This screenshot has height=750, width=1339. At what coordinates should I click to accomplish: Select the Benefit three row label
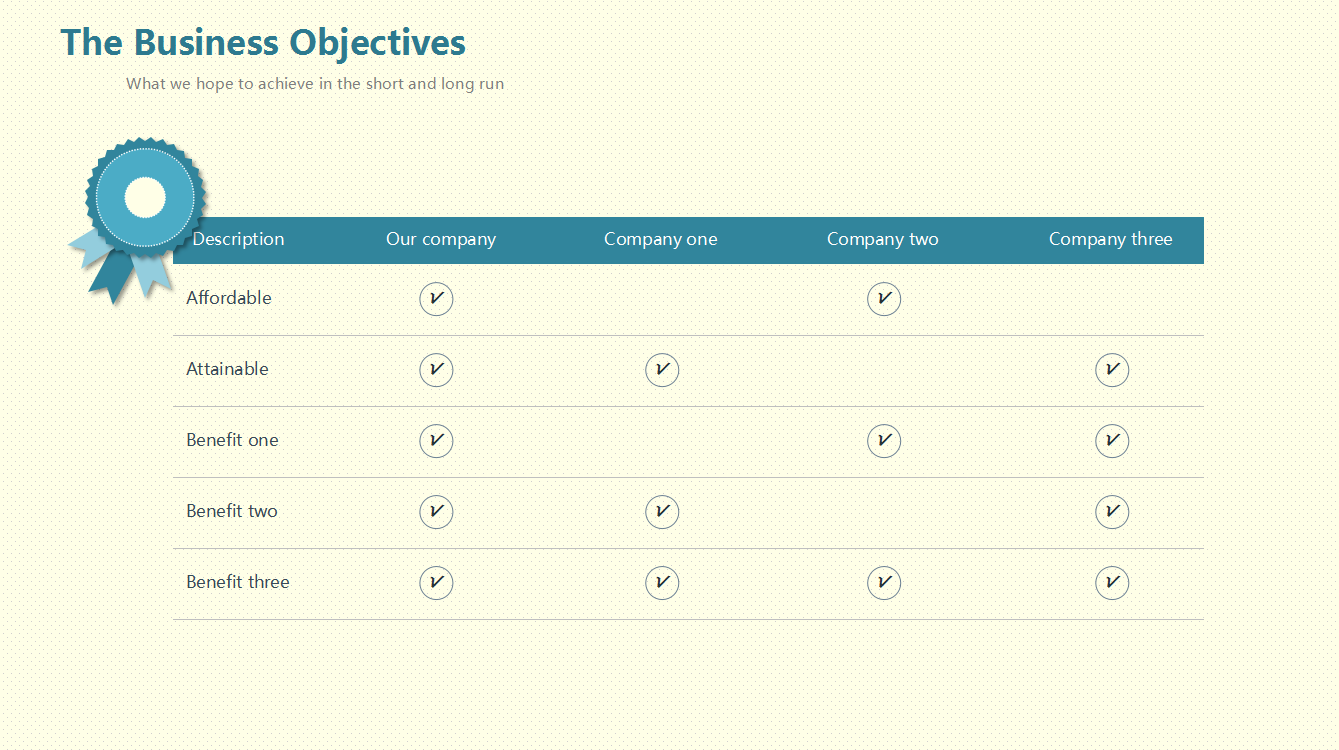pyautogui.click(x=238, y=582)
